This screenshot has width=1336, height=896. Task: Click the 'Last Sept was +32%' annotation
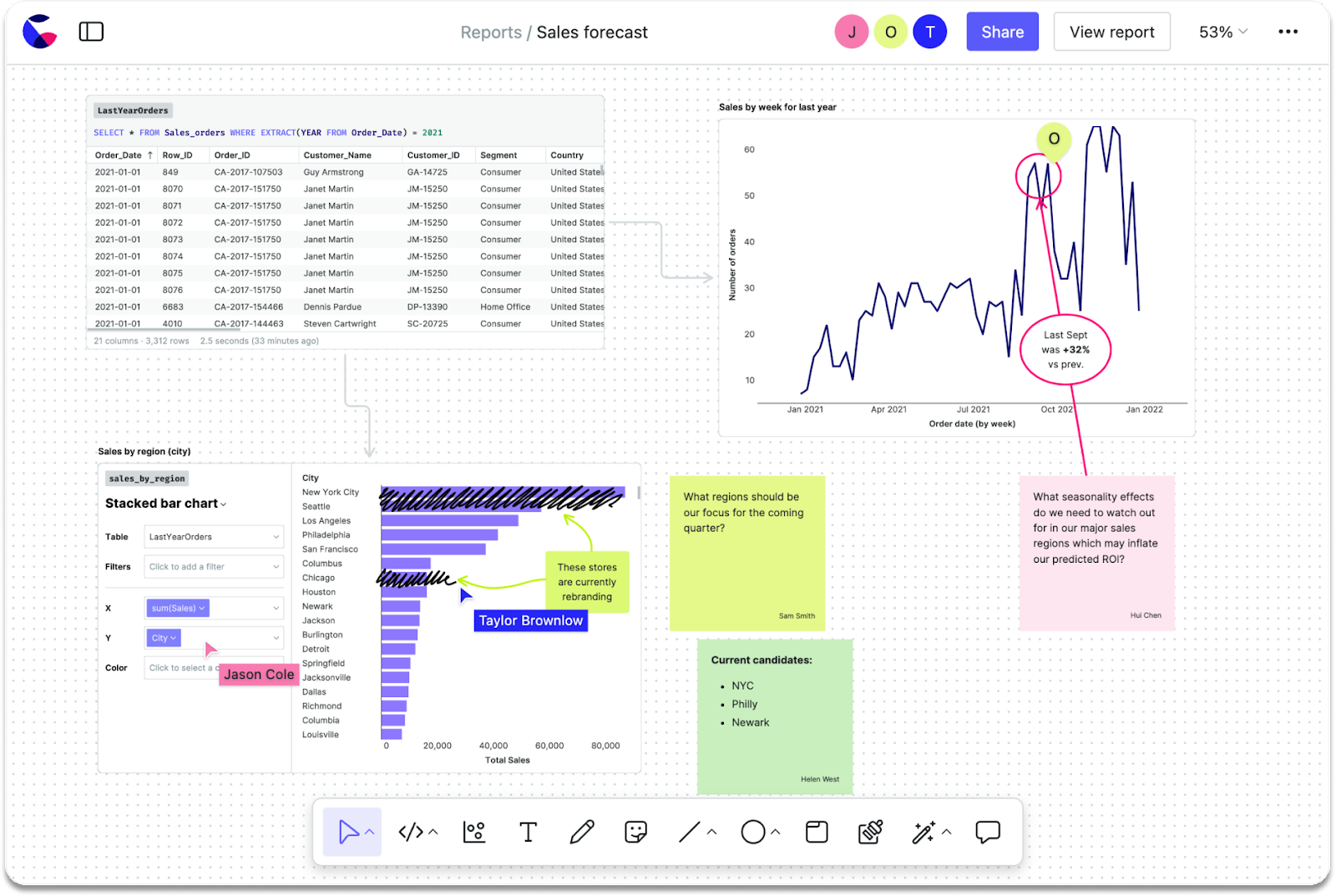1065,350
